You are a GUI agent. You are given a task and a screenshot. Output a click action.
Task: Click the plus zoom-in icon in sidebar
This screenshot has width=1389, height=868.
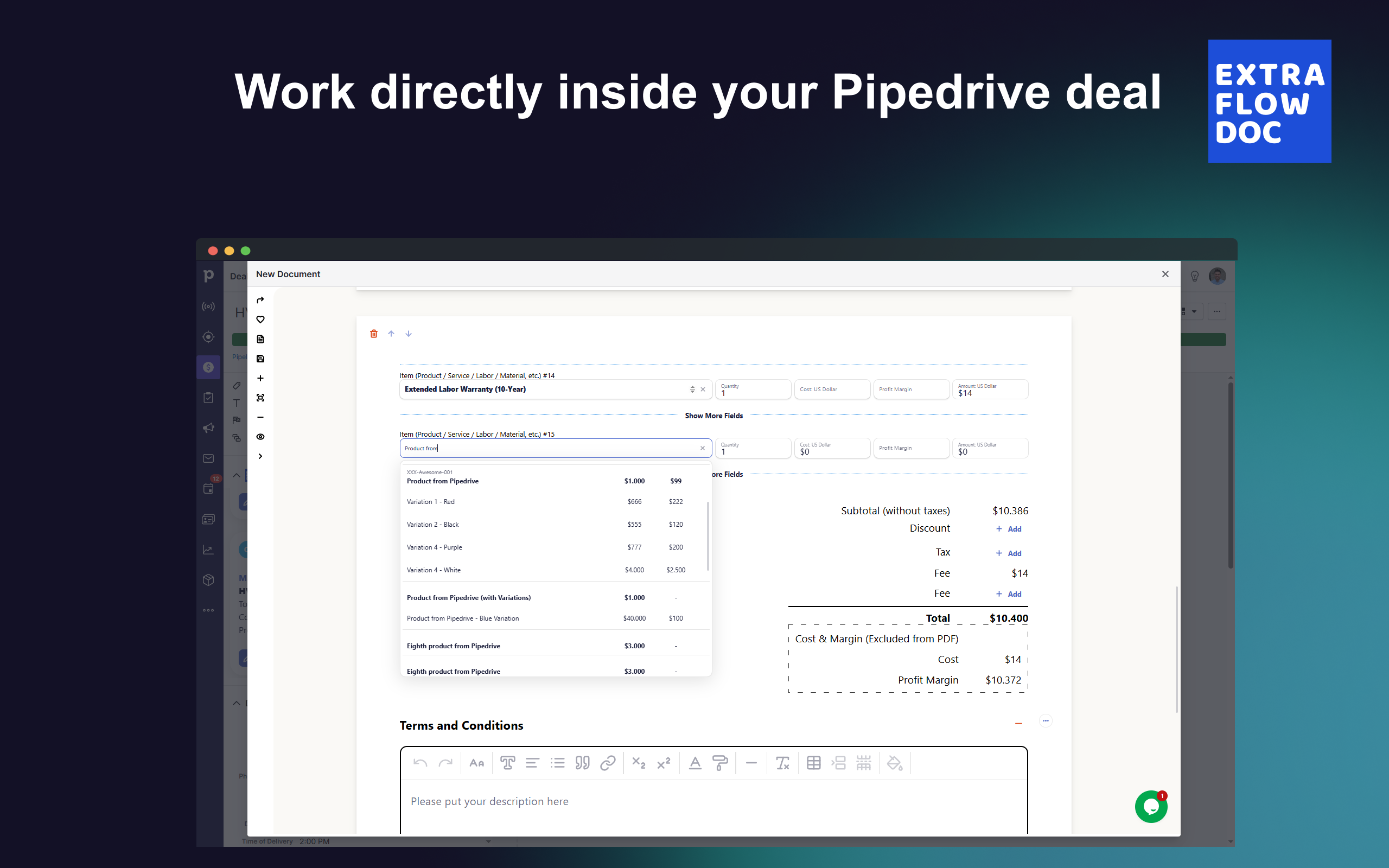coord(260,378)
